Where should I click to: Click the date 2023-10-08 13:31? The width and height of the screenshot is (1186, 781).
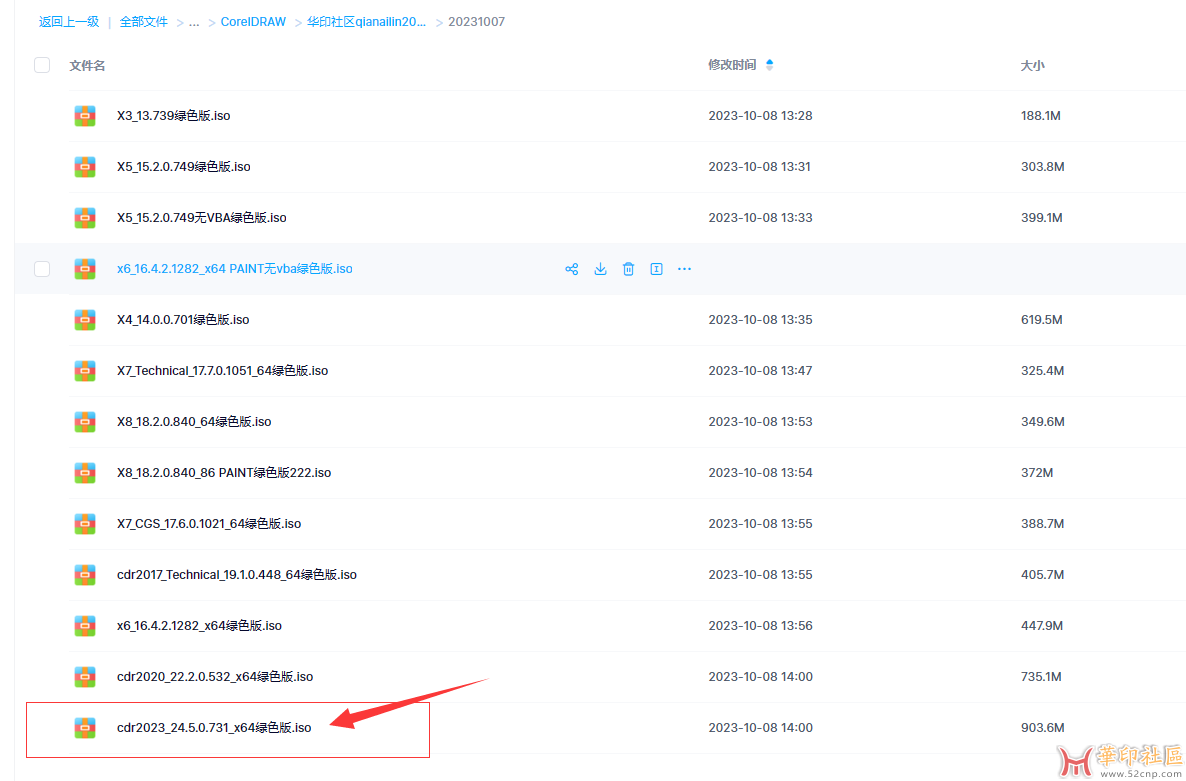click(759, 167)
